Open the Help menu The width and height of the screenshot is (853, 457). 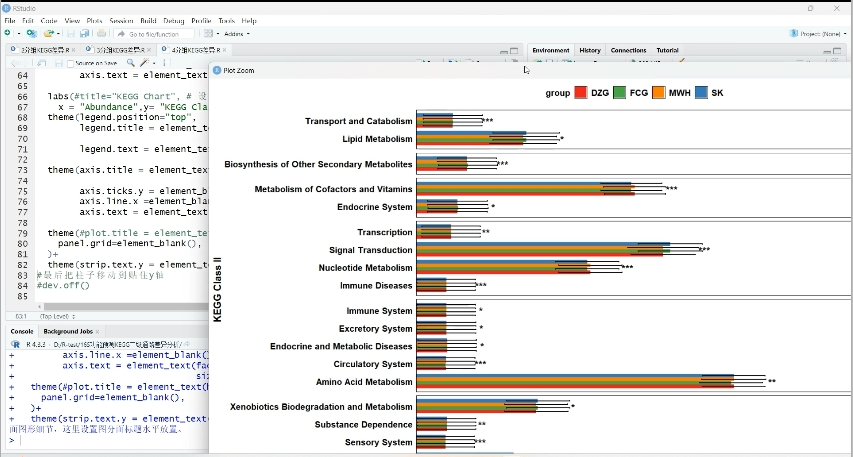coord(249,21)
